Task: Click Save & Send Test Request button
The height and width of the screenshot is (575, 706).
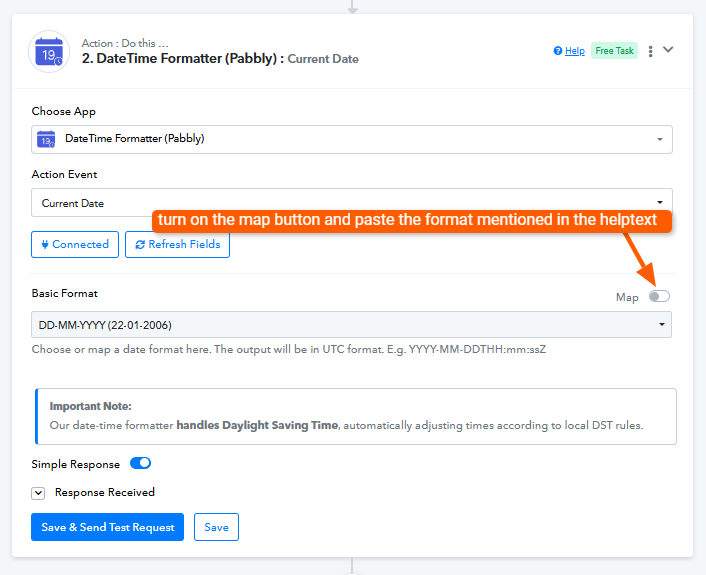Action: (x=107, y=527)
